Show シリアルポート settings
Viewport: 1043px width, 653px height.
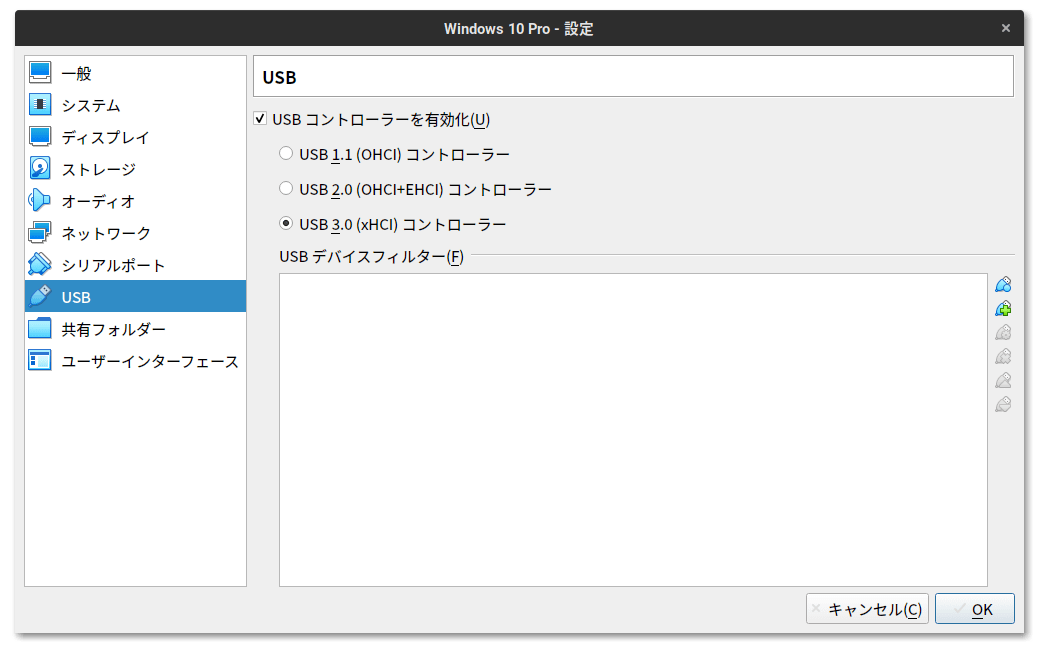pos(135,265)
